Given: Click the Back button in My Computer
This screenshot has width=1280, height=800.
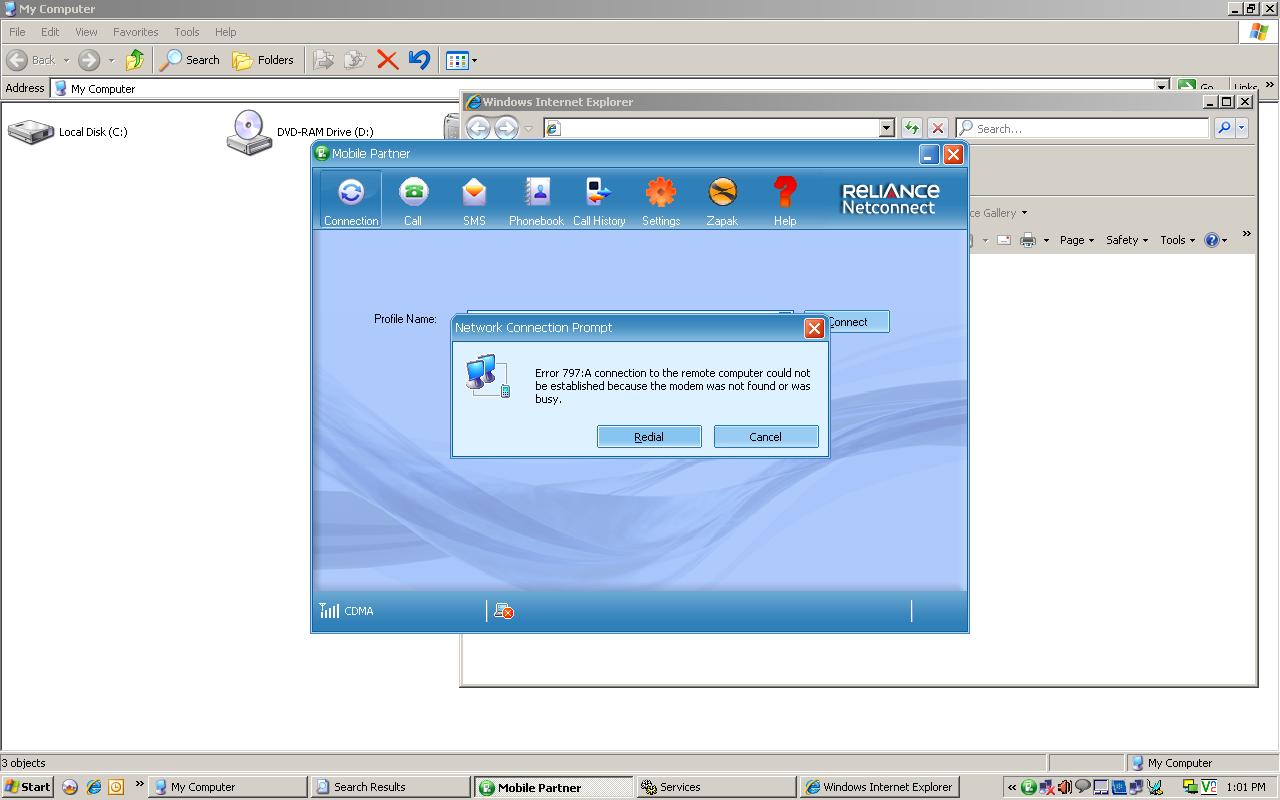Looking at the screenshot, I should click(x=32, y=60).
